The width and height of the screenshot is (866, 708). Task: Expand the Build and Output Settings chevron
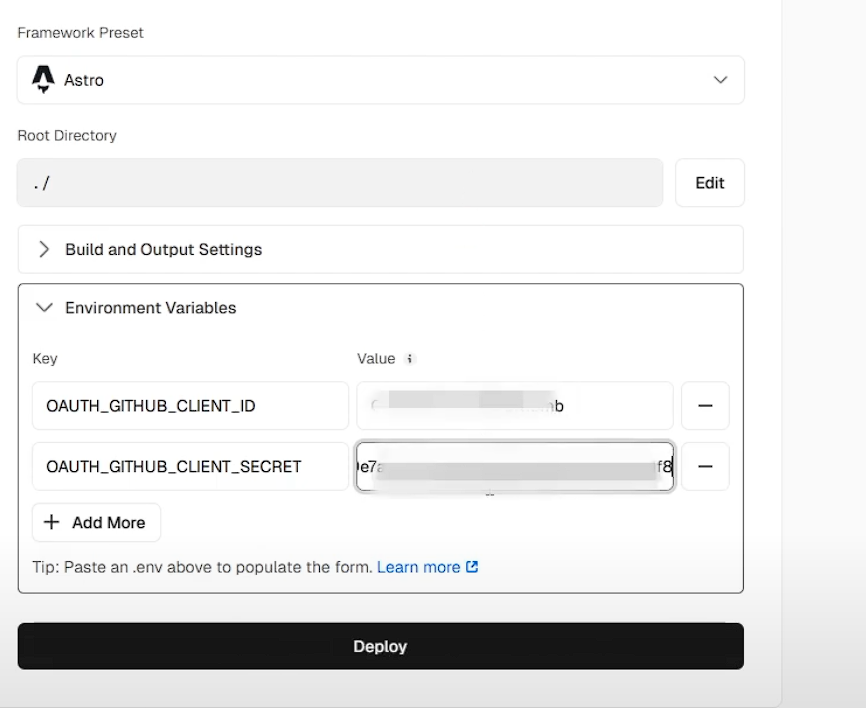point(44,250)
